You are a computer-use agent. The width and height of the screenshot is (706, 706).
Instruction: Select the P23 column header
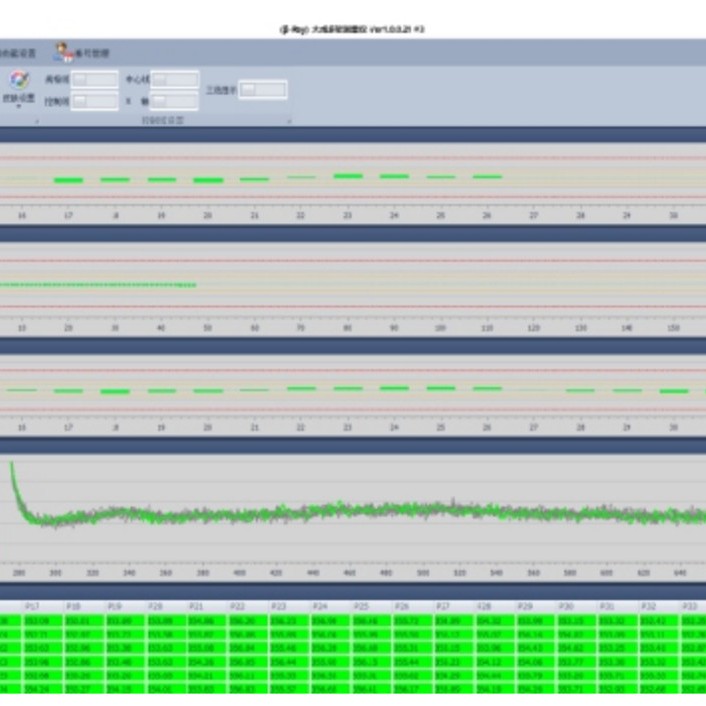[x=290, y=607]
